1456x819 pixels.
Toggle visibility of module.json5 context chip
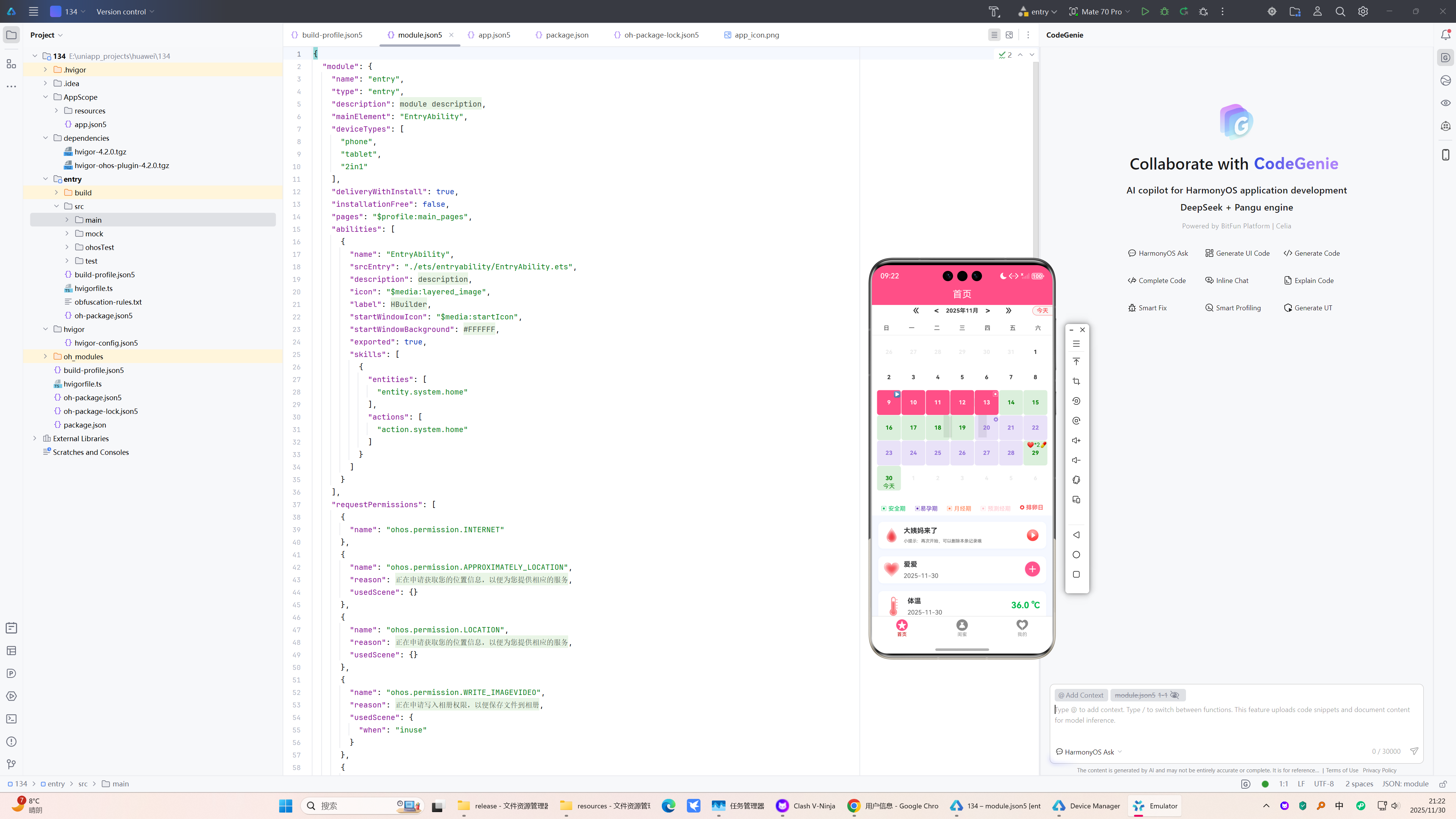[x=1175, y=695]
